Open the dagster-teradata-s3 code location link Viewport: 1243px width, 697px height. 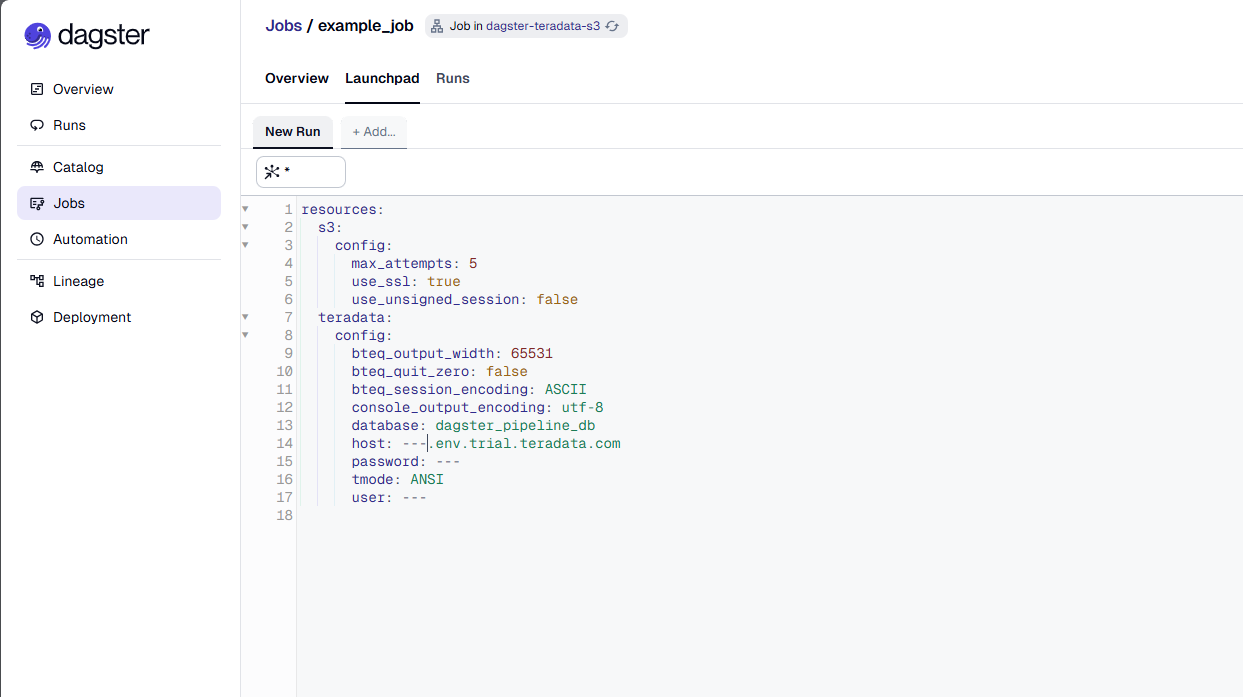pyautogui.click(x=543, y=26)
